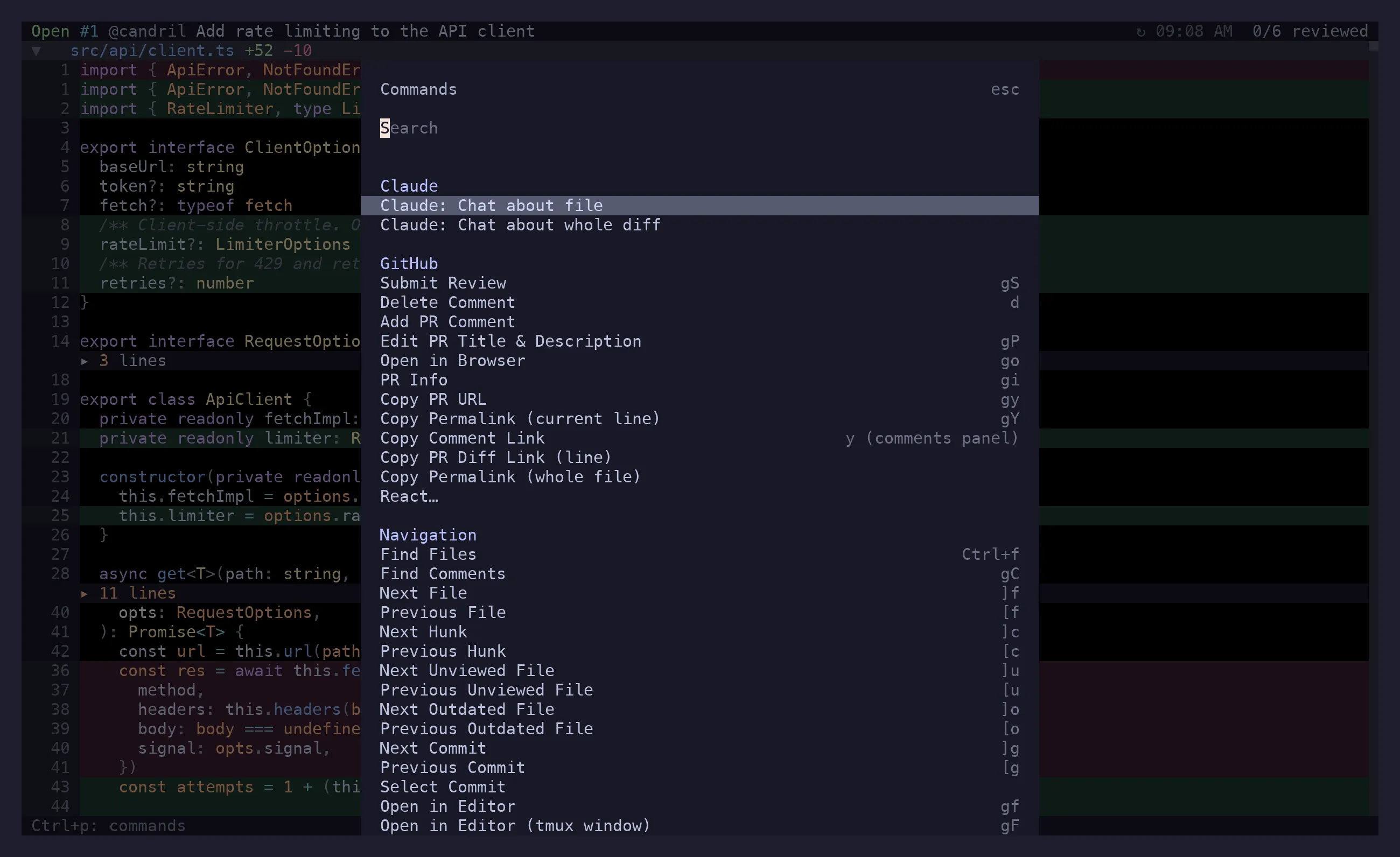Collapse the src/api/client.ts file triangle
The height and width of the screenshot is (857, 1400).
[x=36, y=51]
